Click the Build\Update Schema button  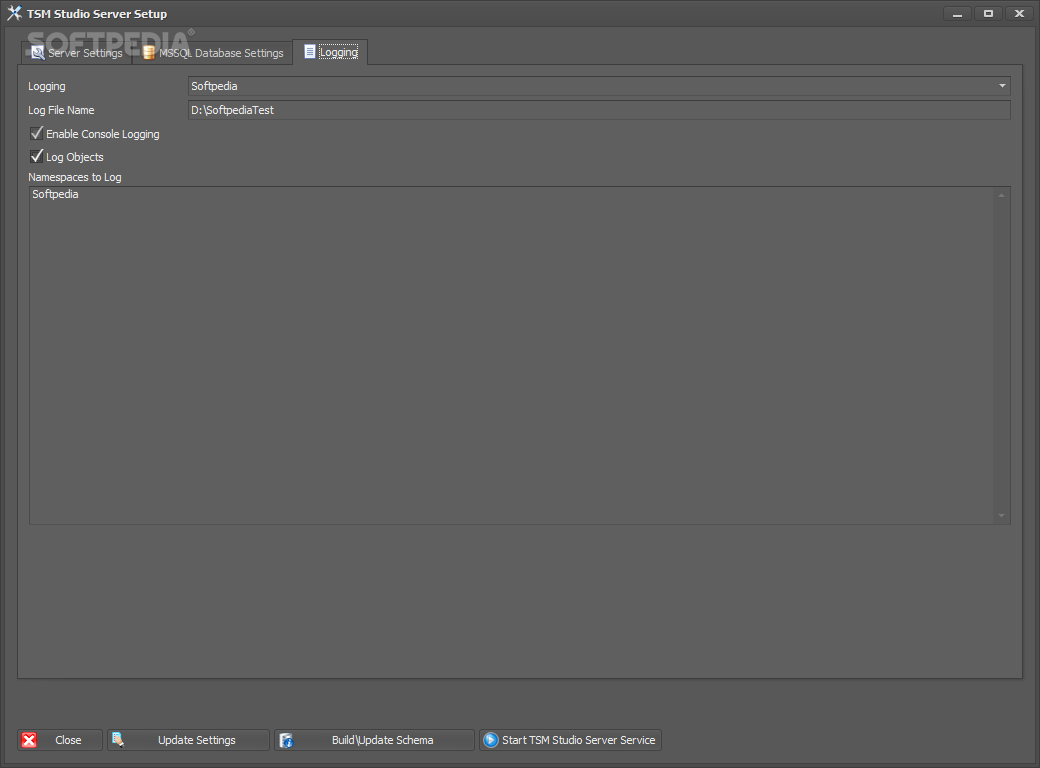click(x=375, y=740)
